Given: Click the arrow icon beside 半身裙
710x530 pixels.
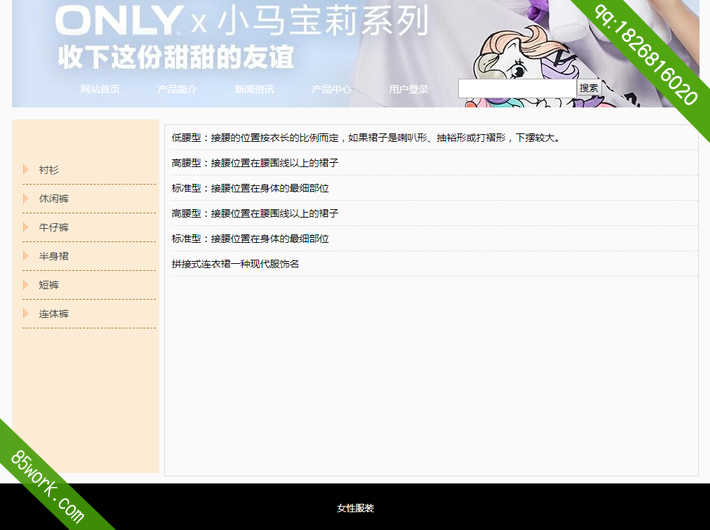Looking at the screenshot, I should pos(26,255).
